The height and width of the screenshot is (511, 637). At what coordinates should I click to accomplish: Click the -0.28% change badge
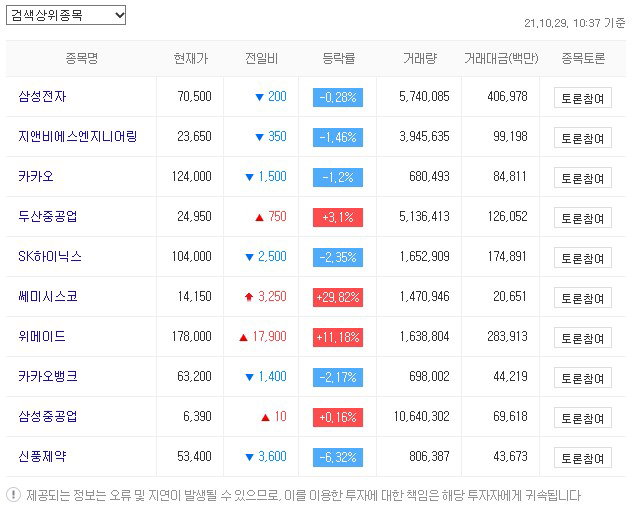pos(338,97)
